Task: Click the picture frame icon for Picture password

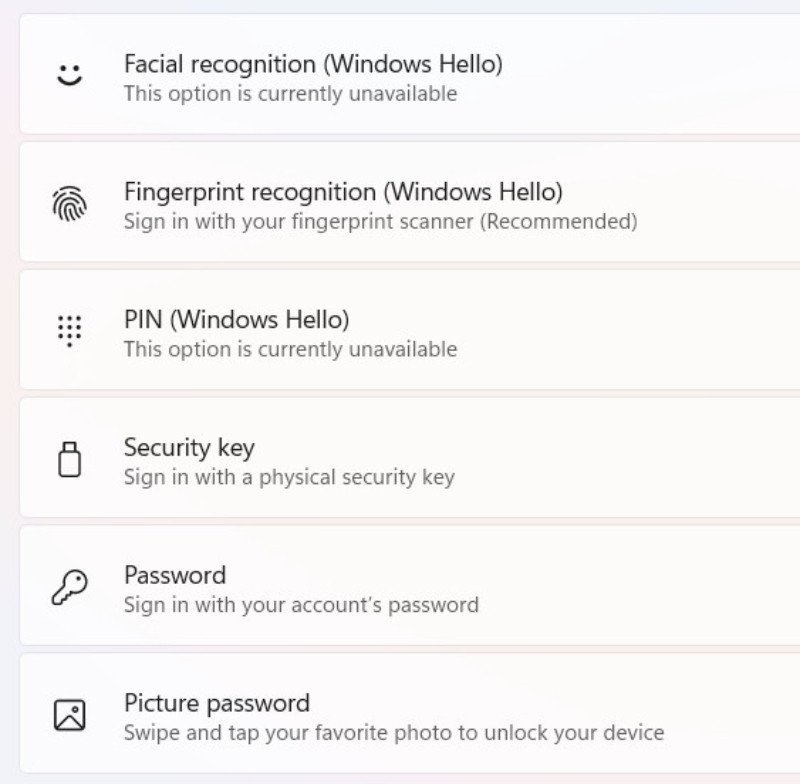Action: (68, 714)
